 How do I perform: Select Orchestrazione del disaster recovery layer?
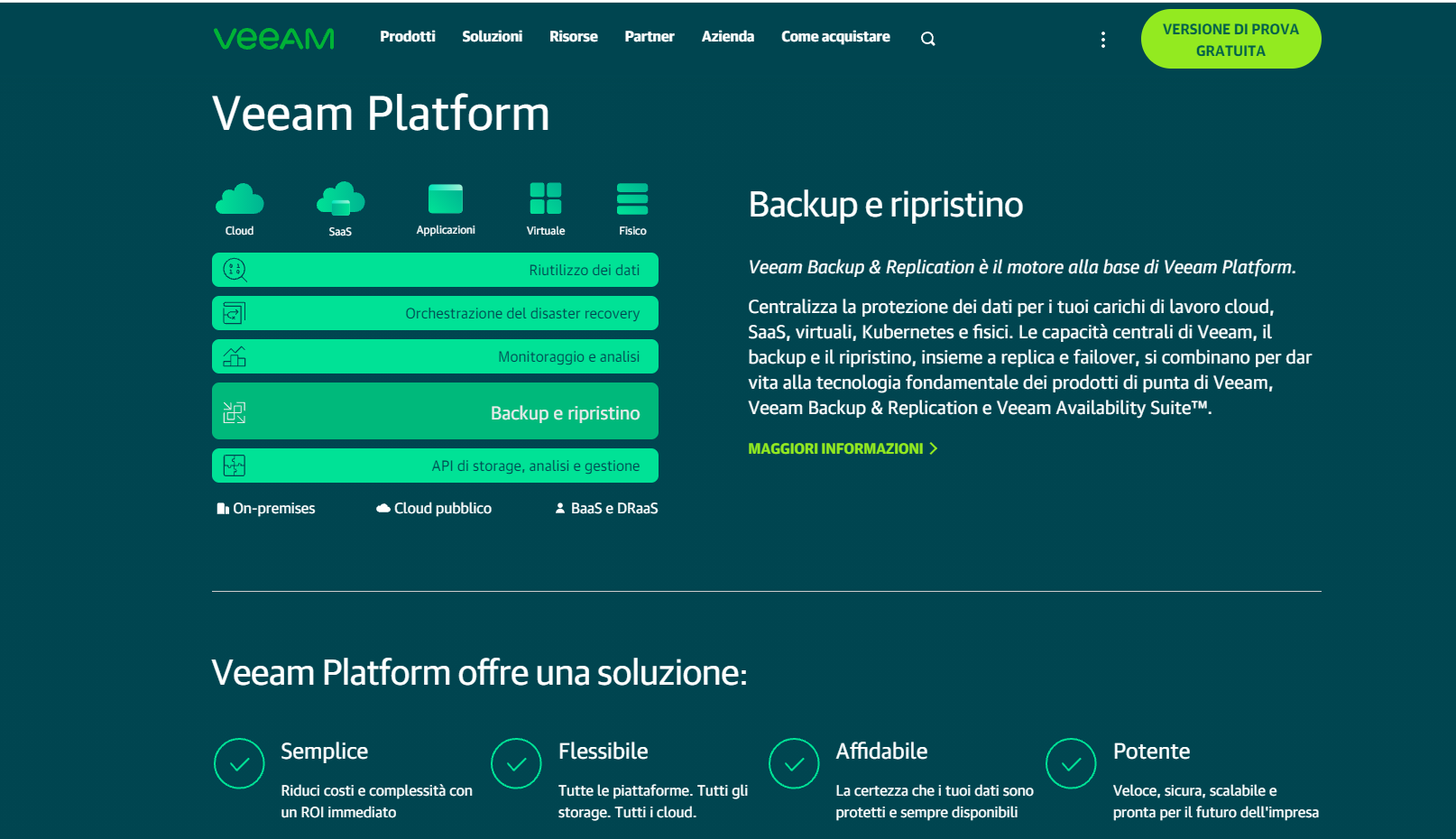click(435, 313)
